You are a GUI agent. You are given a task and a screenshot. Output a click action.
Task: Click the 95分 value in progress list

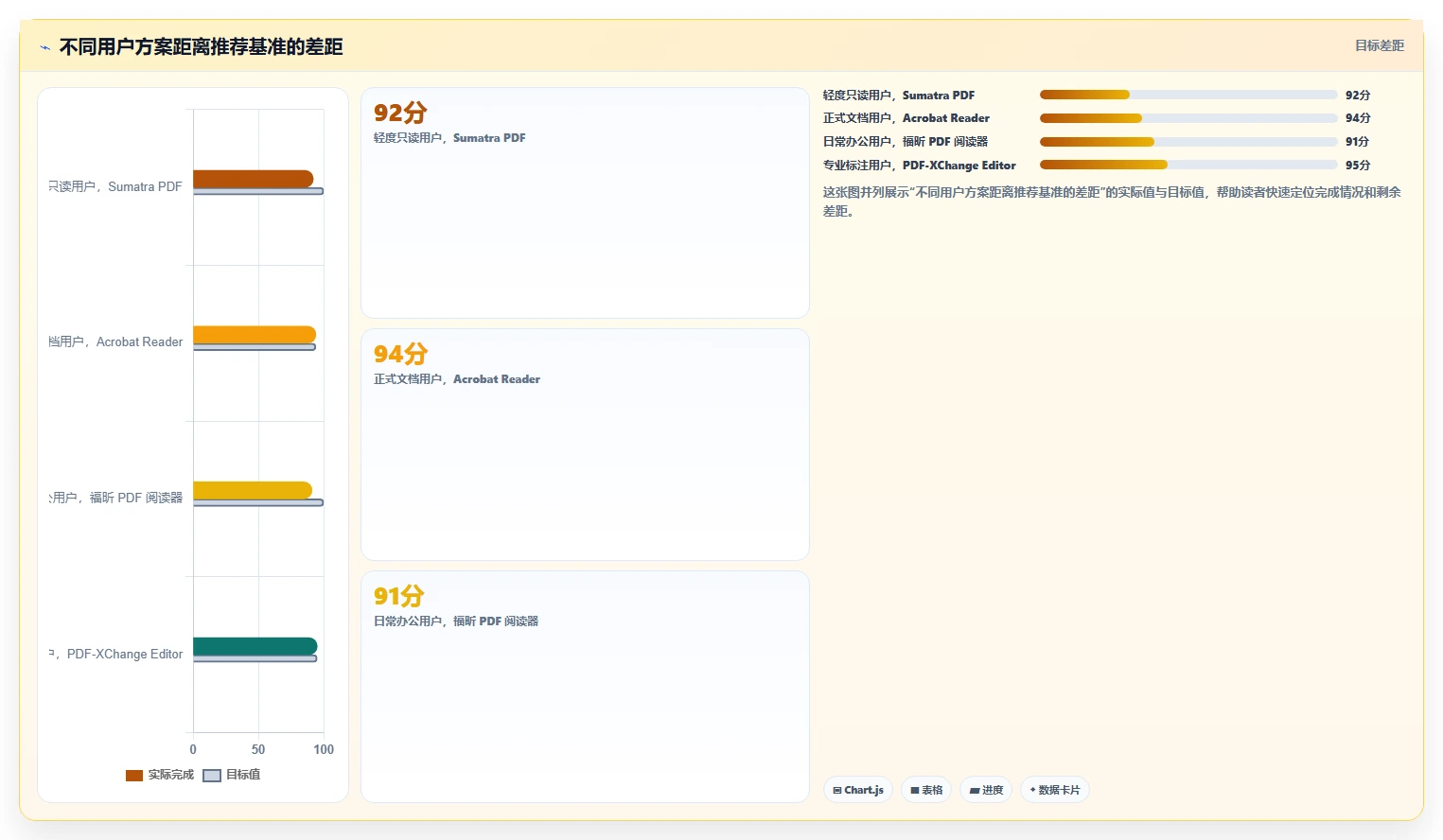click(1358, 166)
